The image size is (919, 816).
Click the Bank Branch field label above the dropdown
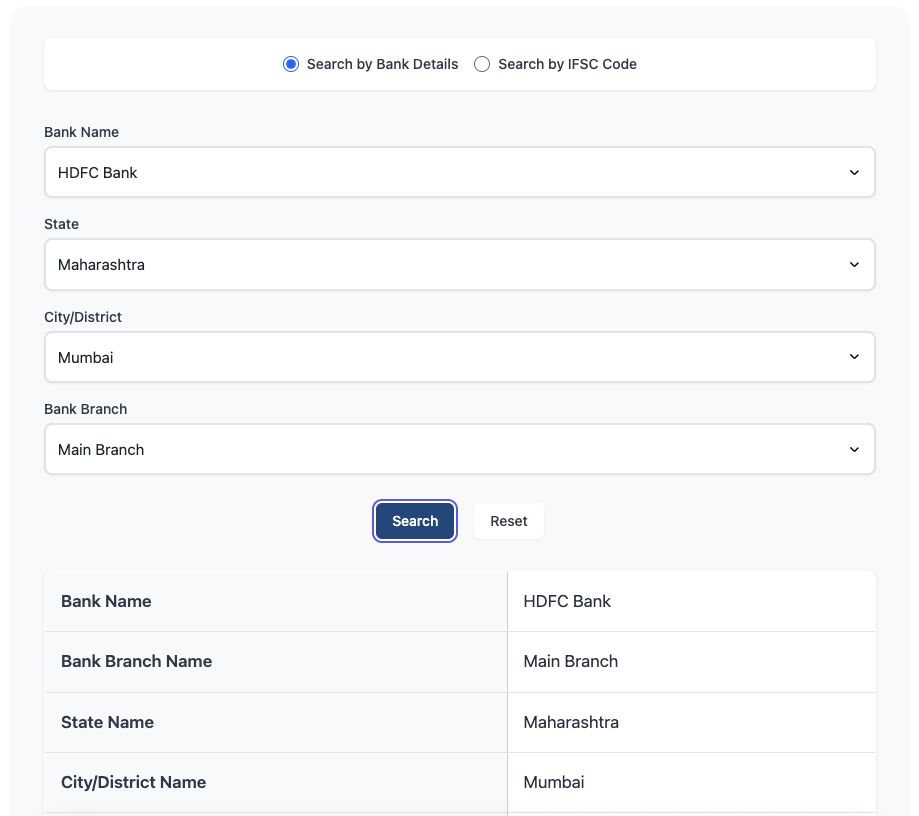point(85,409)
